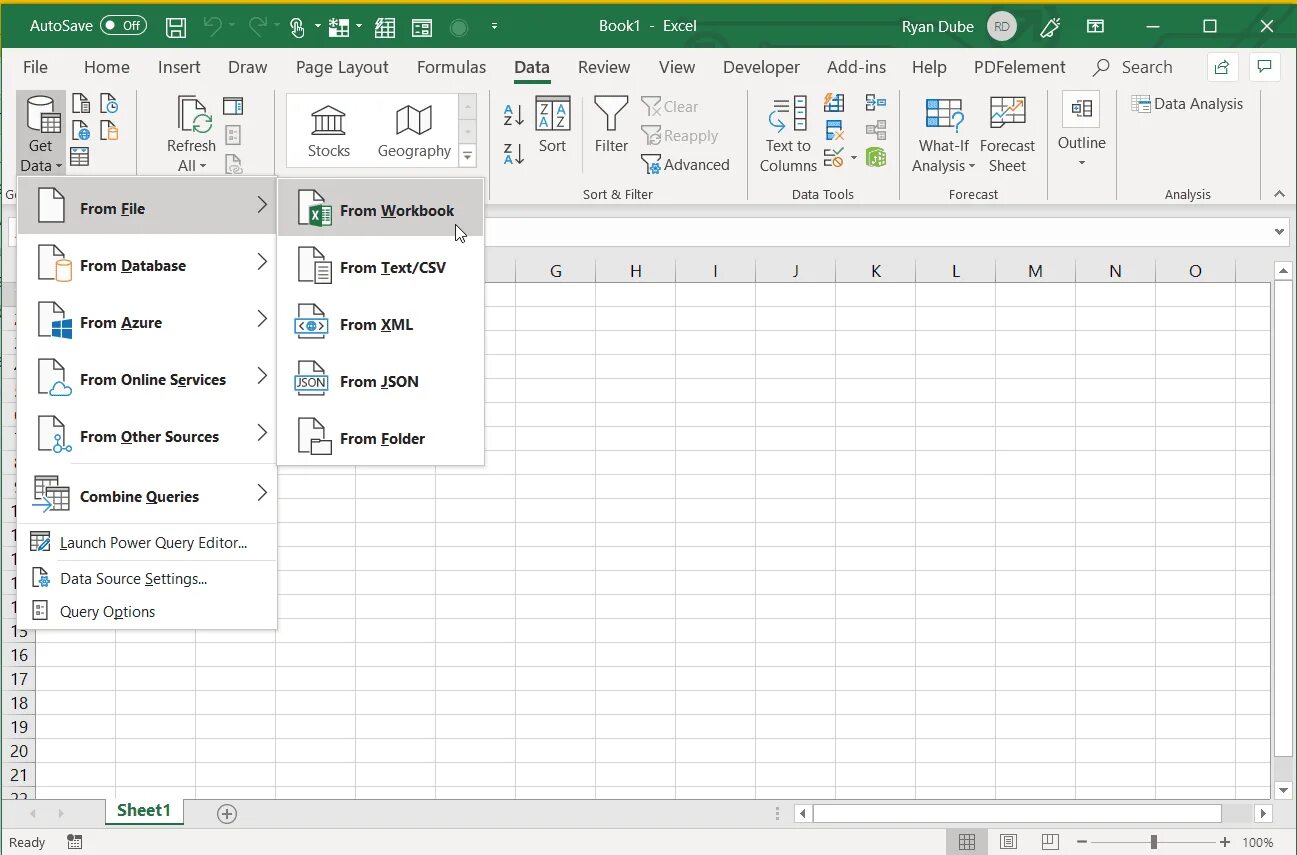Choose From XML in the submenu

coord(381,324)
